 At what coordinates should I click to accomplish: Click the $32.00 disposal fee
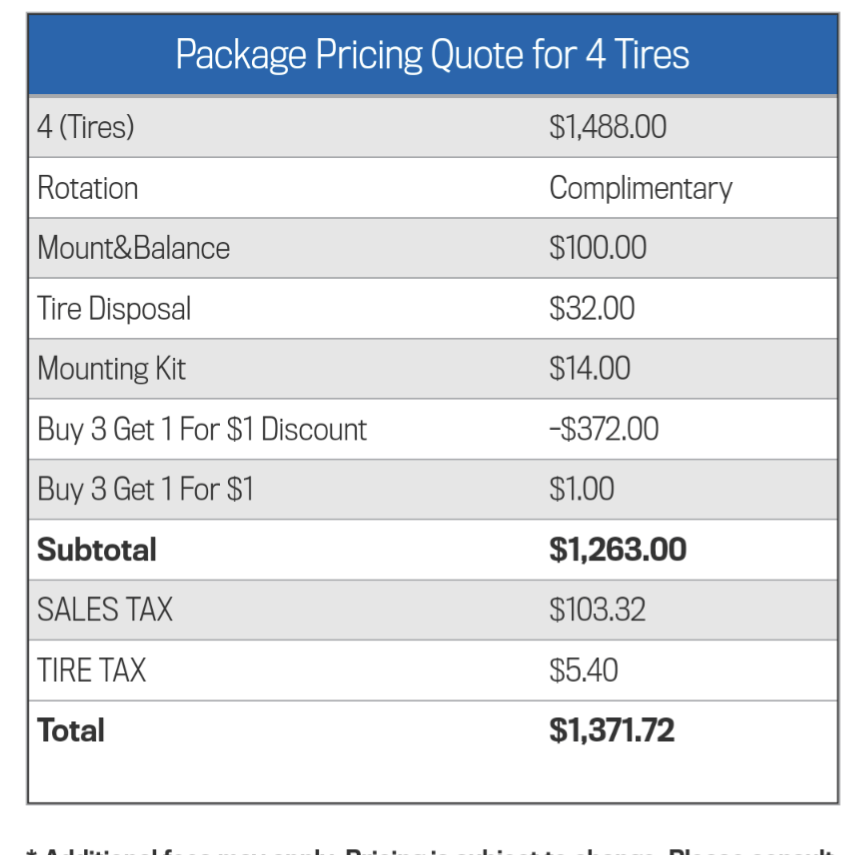tap(592, 308)
